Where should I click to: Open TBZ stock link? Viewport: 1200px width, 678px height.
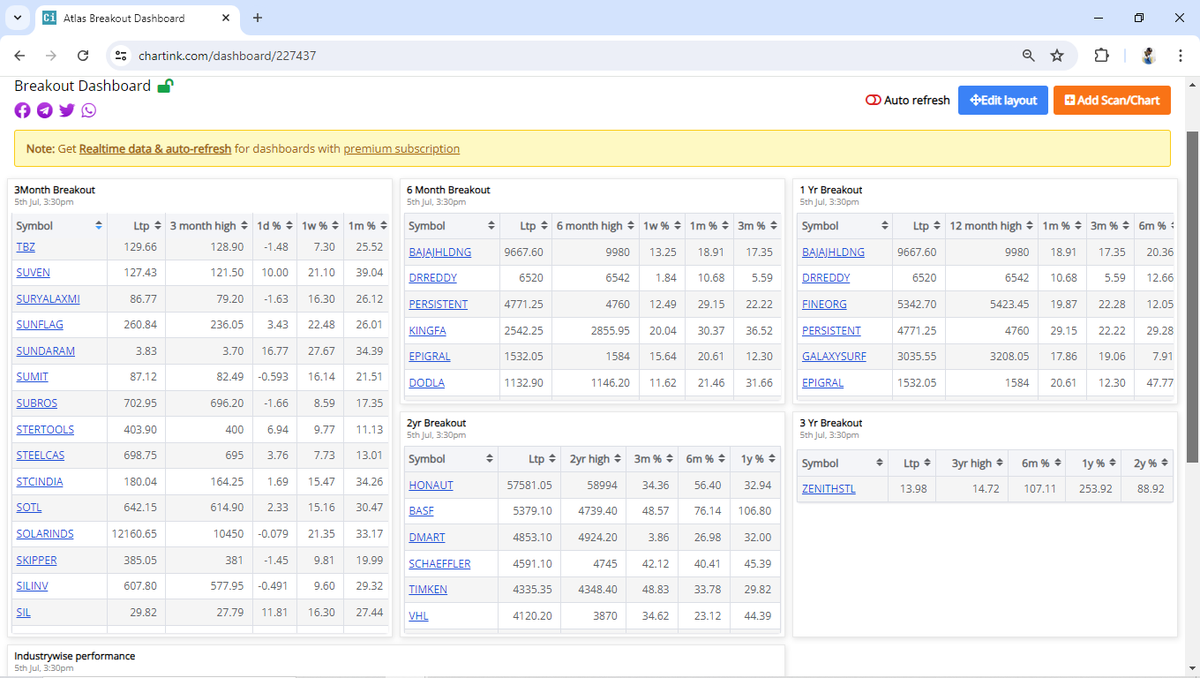point(26,246)
